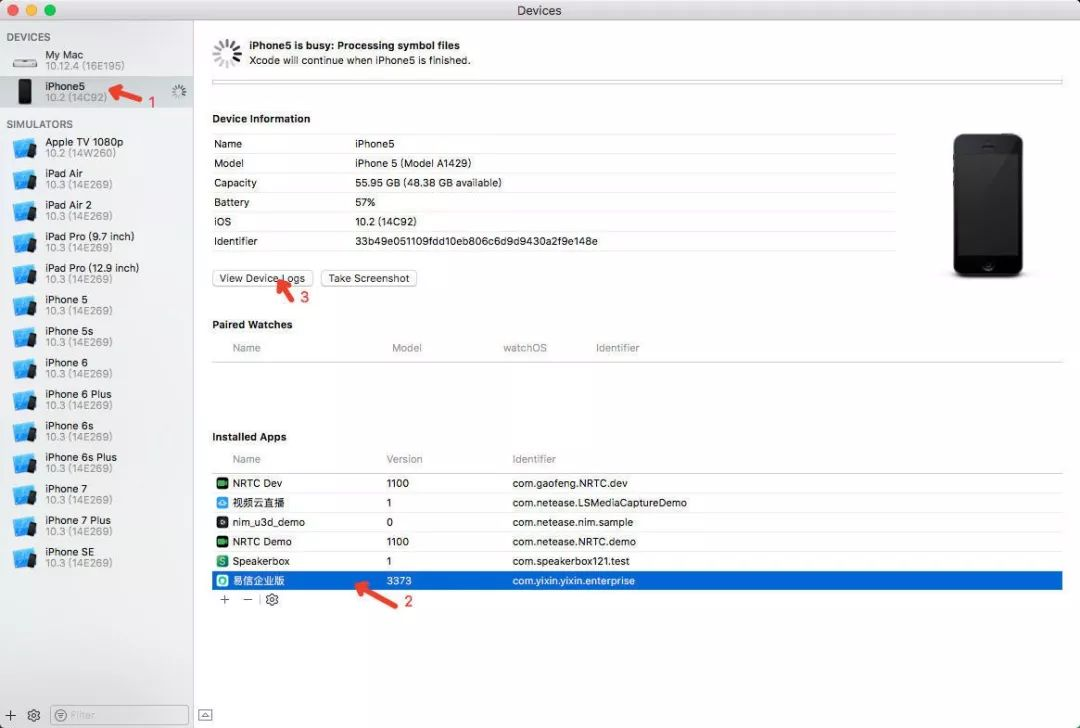Click the Model value iPhone 5 (Model A1429)
Image resolution: width=1080 pixels, height=728 pixels.
(413, 163)
